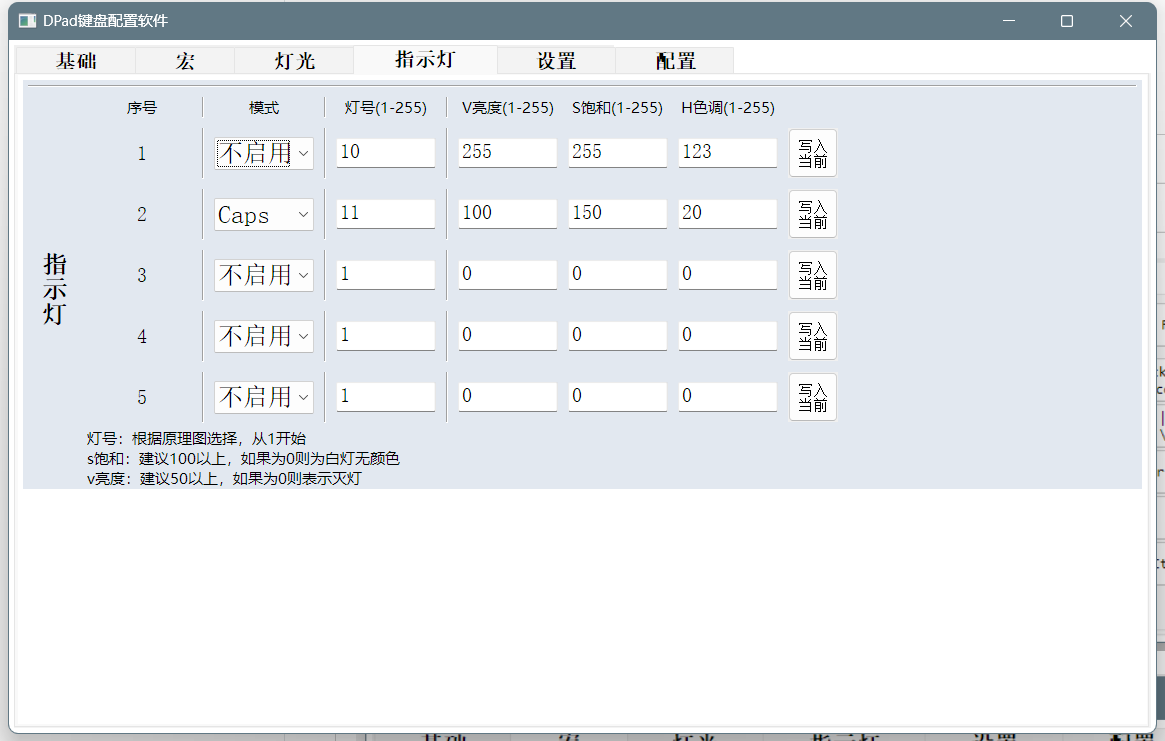Click the V亮度(1-255) column header
The height and width of the screenshot is (741, 1165).
click(507, 108)
